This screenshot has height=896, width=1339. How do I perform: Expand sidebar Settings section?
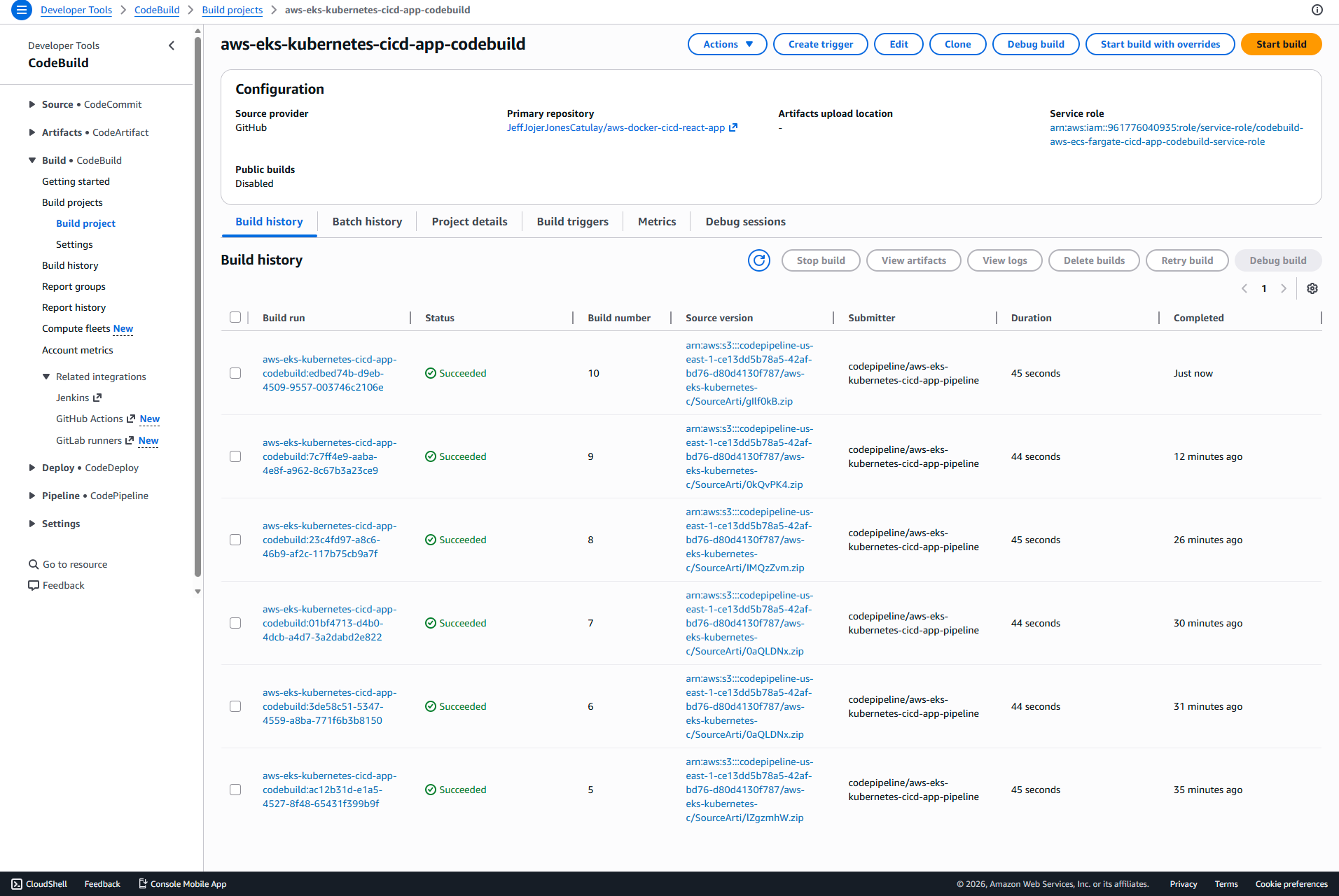pyautogui.click(x=32, y=524)
